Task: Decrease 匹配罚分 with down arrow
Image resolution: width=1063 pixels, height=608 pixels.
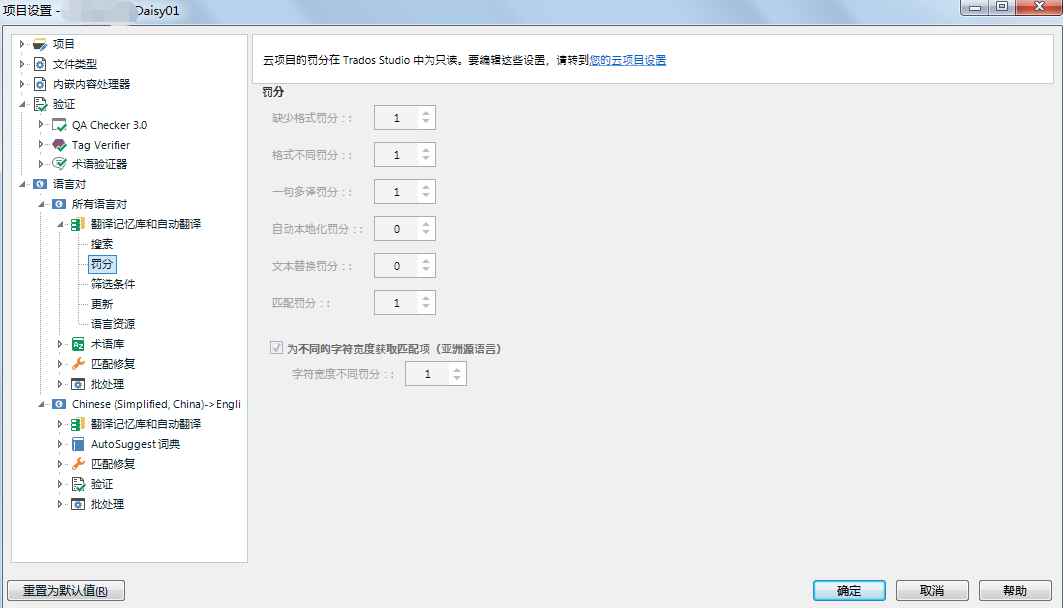Action: tap(426, 307)
